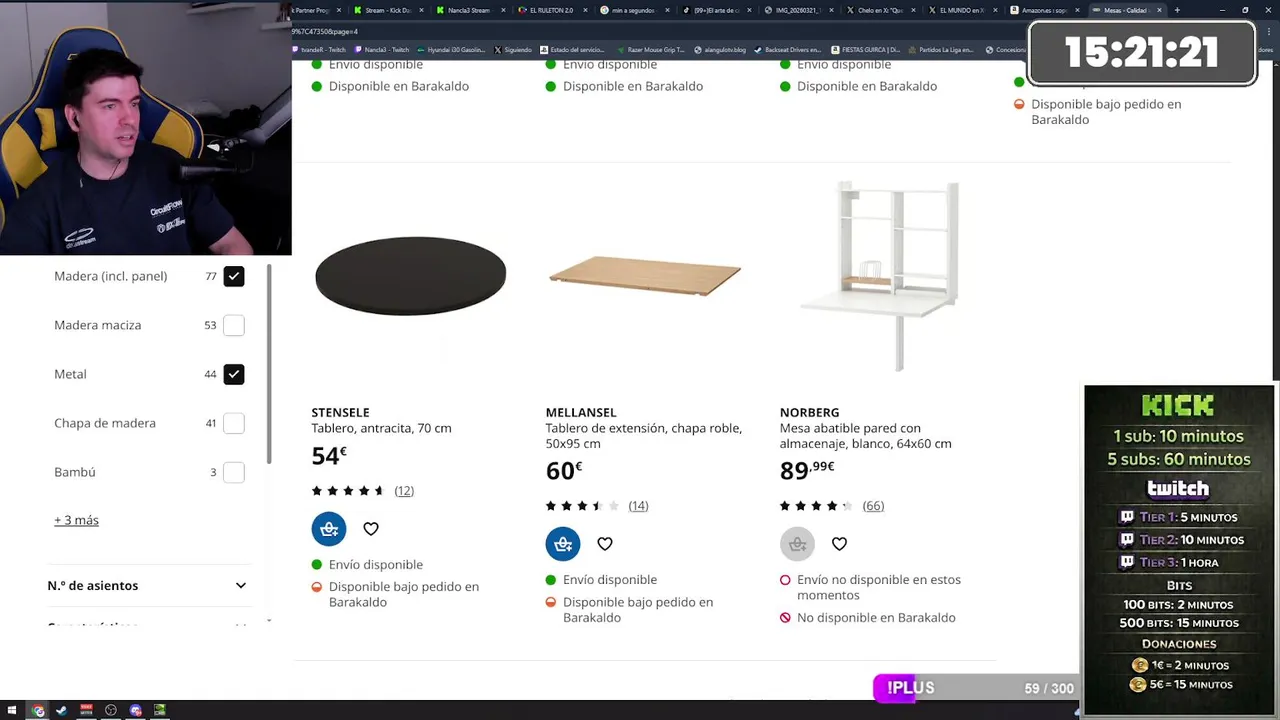Check the Bambú material filter
The height and width of the screenshot is (720, 1280).
[x=234, y=472]
